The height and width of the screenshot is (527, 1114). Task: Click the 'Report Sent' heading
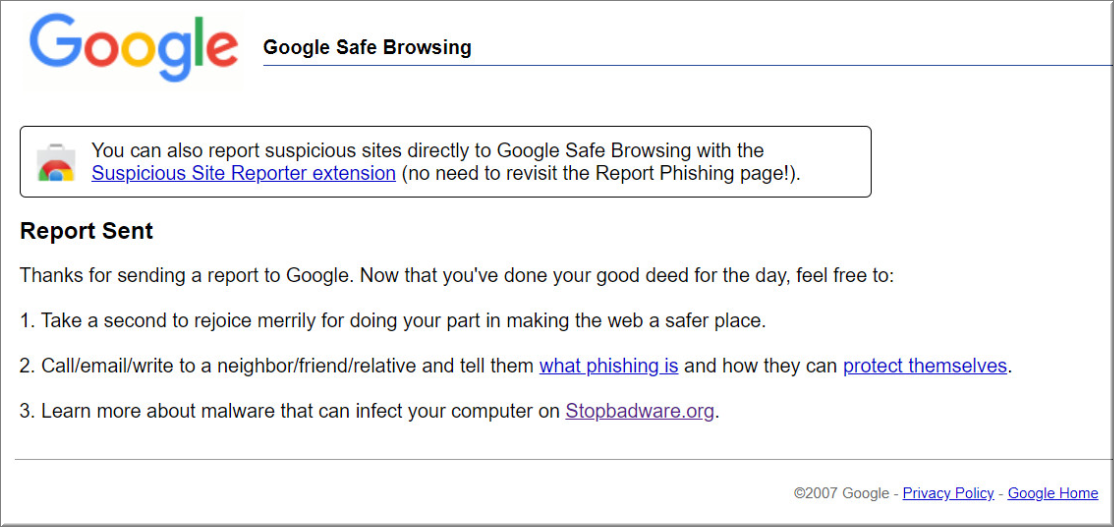click(87, 231)
